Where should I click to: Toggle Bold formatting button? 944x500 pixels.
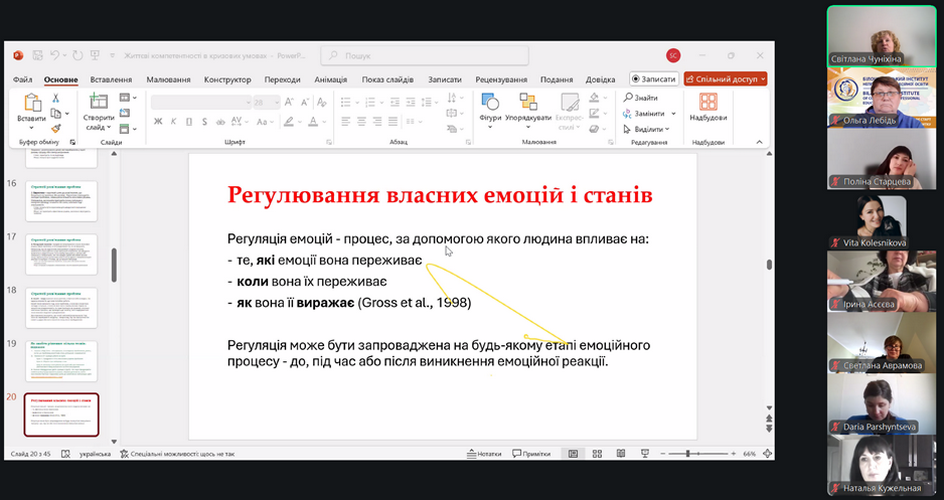158,122
